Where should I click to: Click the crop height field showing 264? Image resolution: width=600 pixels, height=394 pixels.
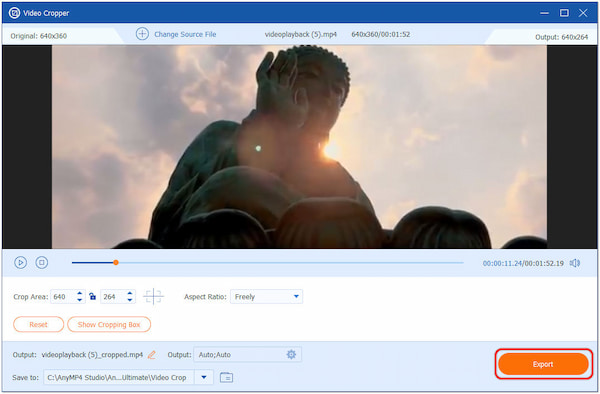112,297
